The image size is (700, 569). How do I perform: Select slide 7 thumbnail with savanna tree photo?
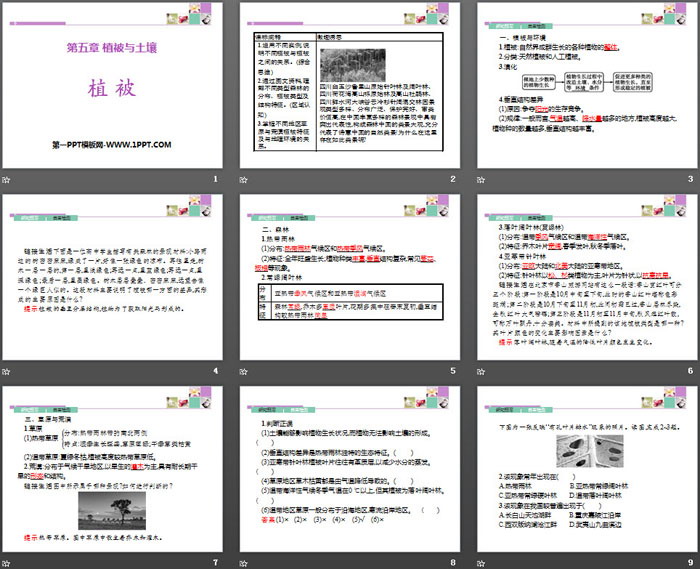point(112,469)
